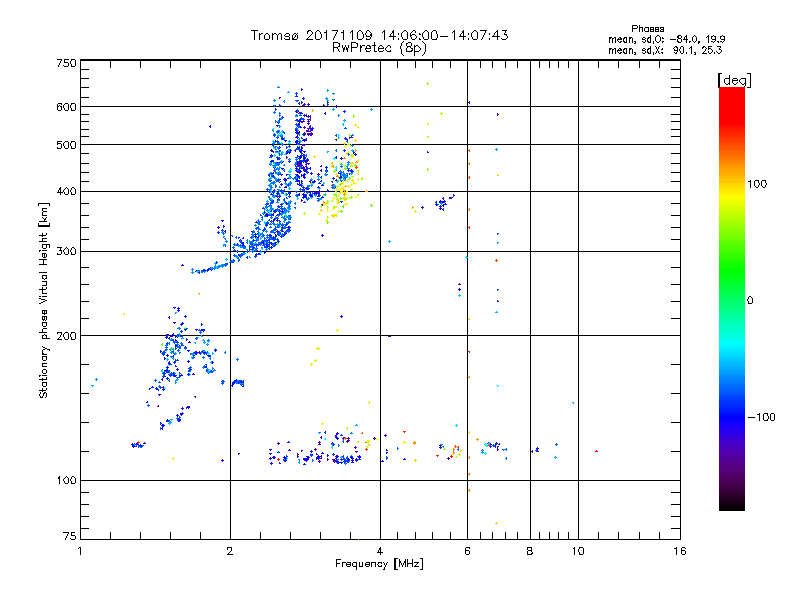Click the "75" height tick label
The image size is (800, 600).
(70, 536)
